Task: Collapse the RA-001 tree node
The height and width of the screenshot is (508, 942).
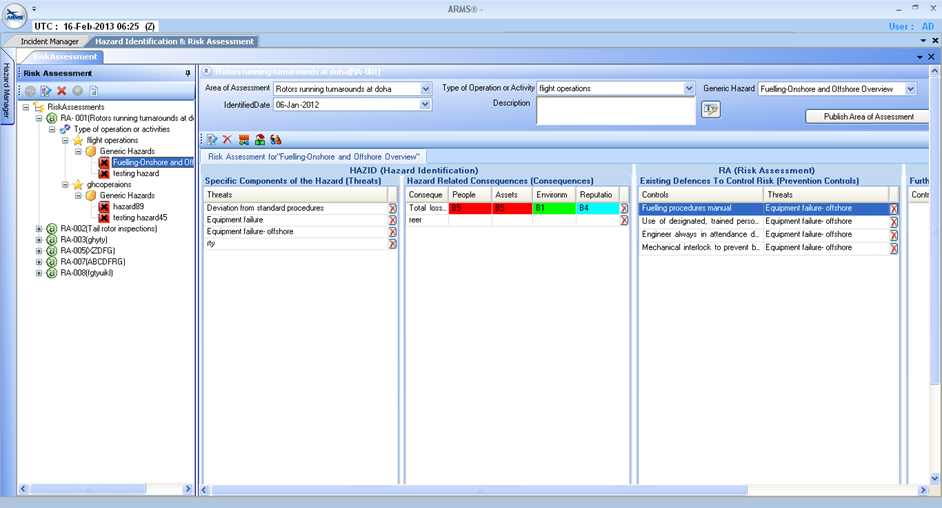Action: (40, 117)
